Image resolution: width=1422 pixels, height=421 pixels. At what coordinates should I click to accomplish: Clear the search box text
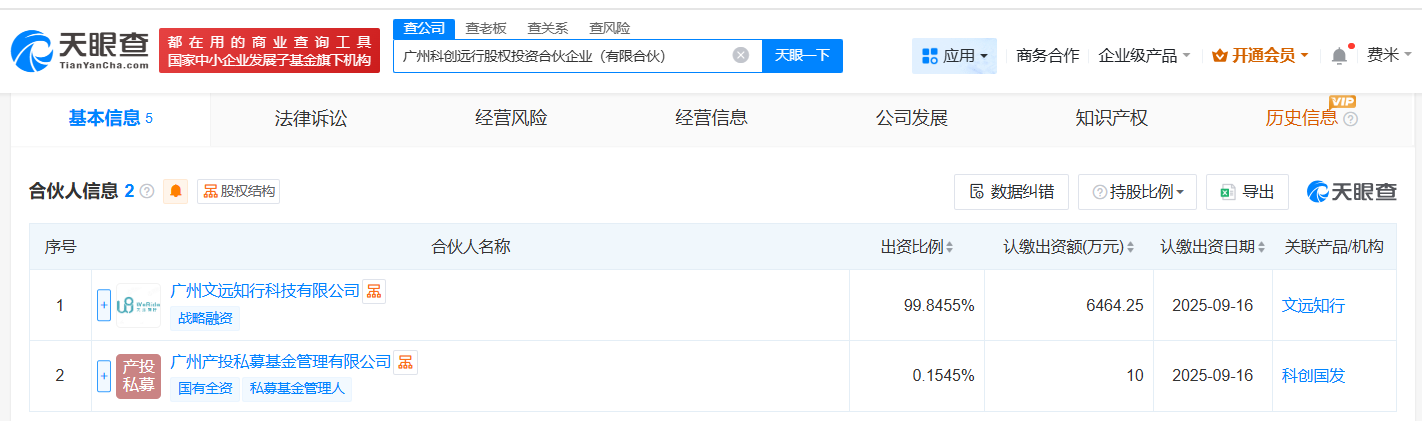point(740,56)
